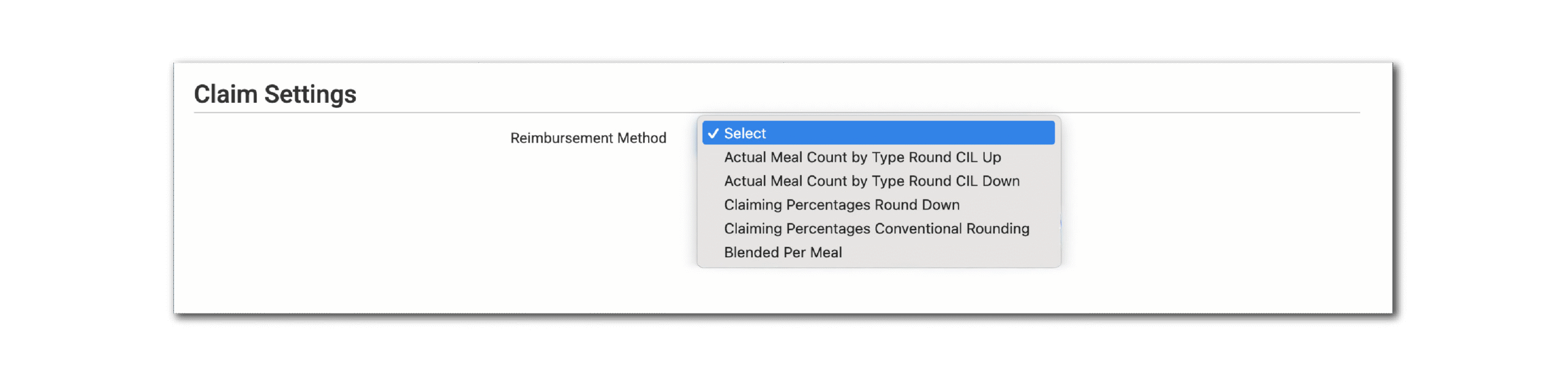
Task: Choose Actual Meal Count by Type Round CIL Up
Action: tap(862, 157)
